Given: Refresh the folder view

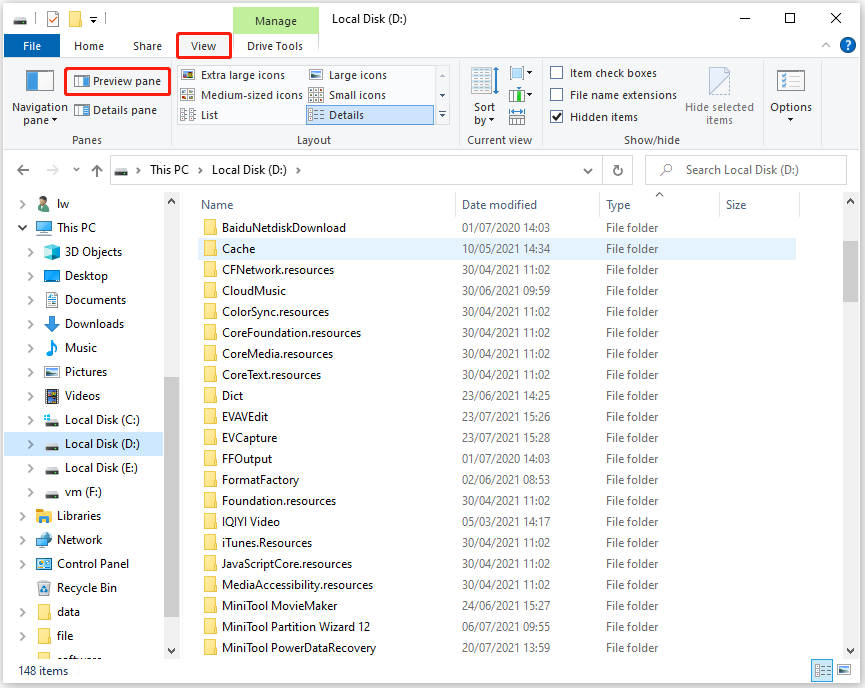Looking at the screenshot, I should click(617, 170).
